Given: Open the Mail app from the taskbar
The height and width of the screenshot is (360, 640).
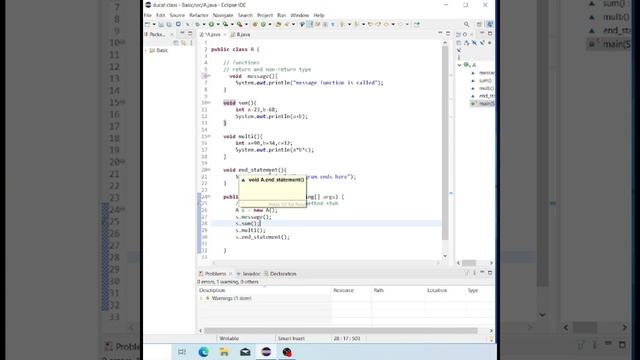Looking at the screenshot, I should point(245,352).
